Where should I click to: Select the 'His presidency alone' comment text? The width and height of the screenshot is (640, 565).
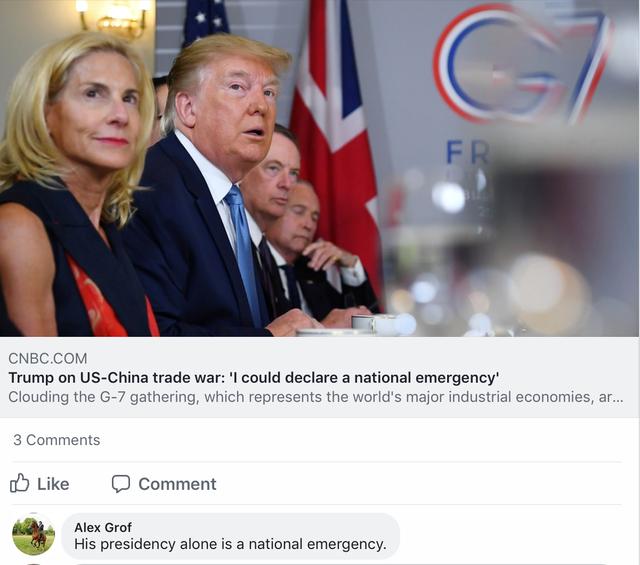230,544
